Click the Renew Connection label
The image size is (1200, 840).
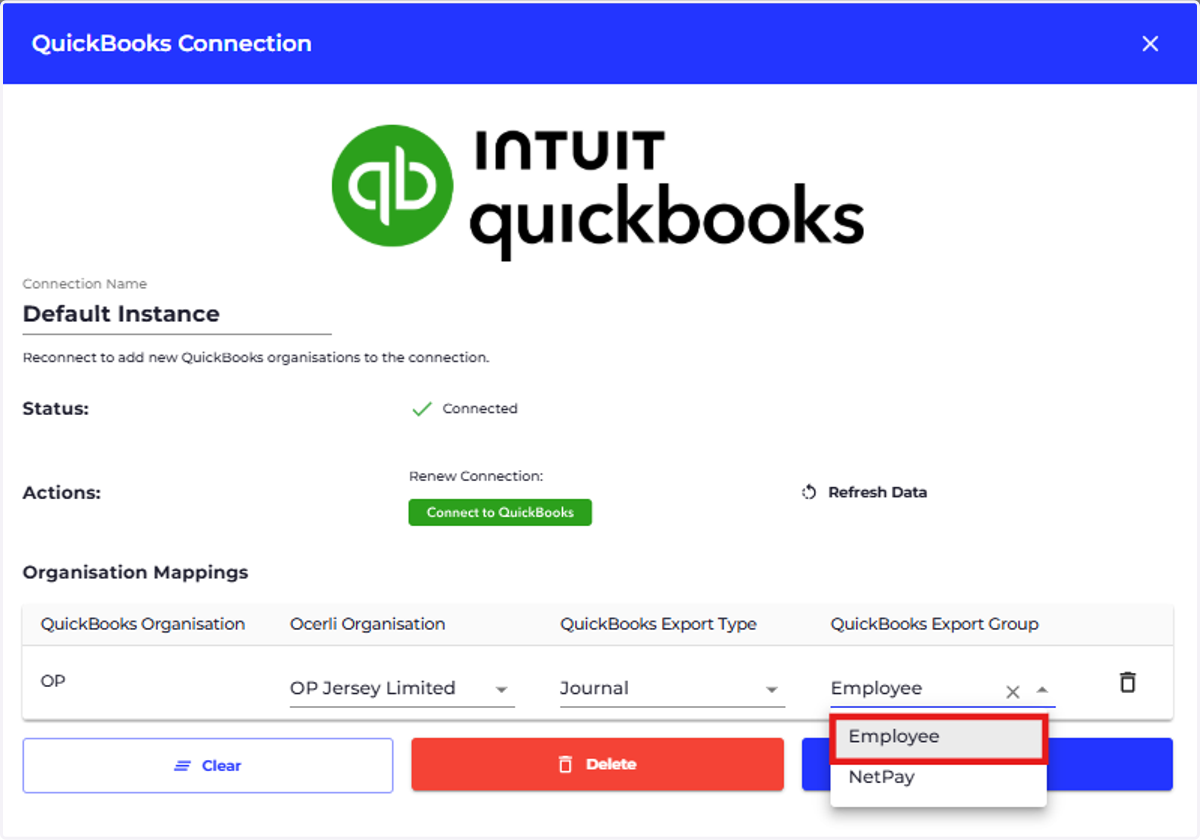tap(476, 476)
